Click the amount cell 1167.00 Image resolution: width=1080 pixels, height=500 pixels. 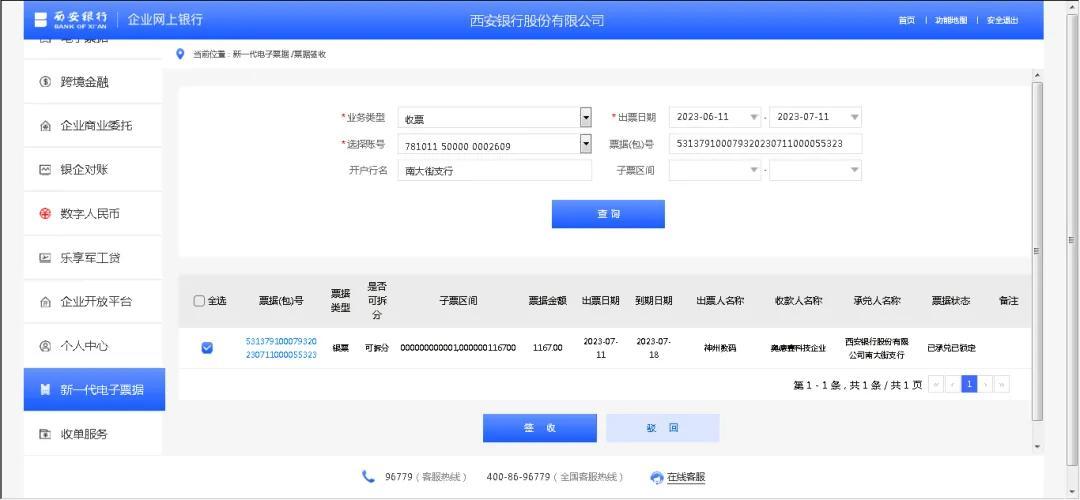pos(548,348)
